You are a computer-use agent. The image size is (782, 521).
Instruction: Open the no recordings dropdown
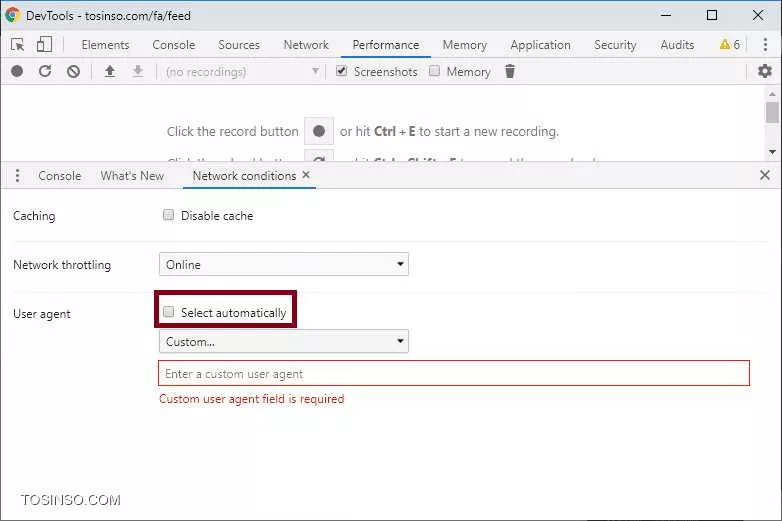(242, 72)
